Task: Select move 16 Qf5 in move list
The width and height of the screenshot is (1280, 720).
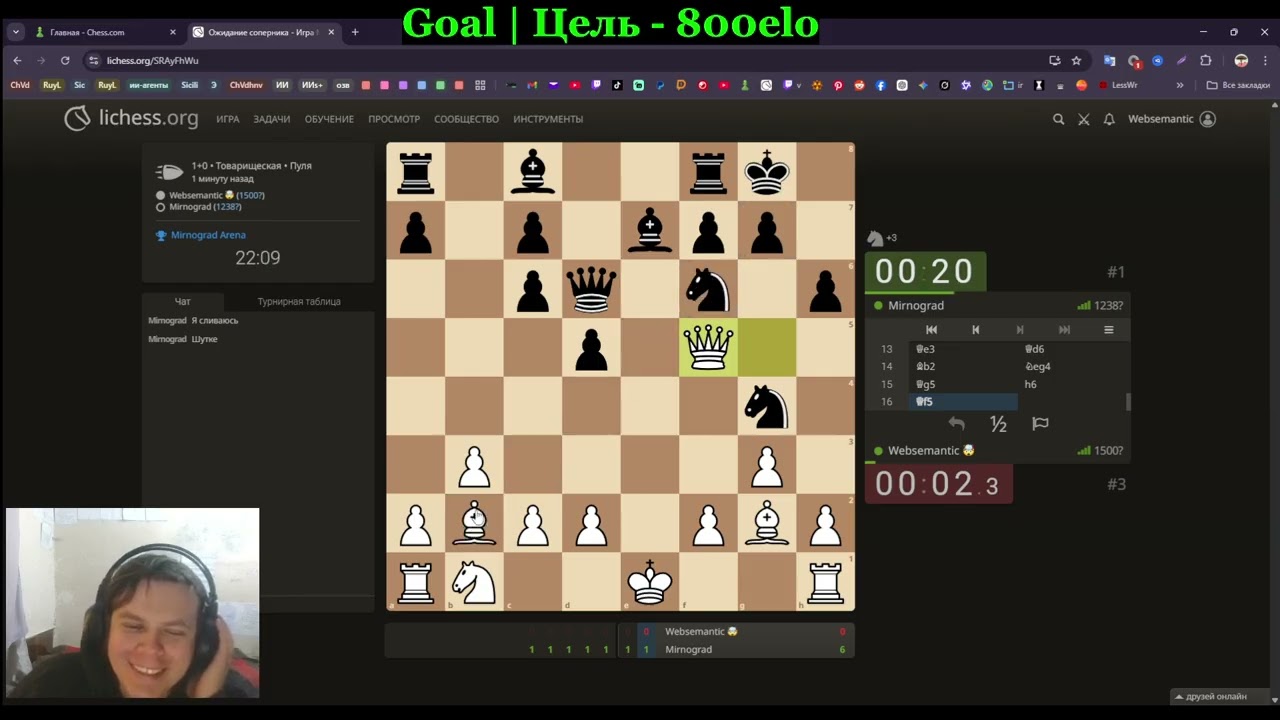Action: tap(962, 402)
